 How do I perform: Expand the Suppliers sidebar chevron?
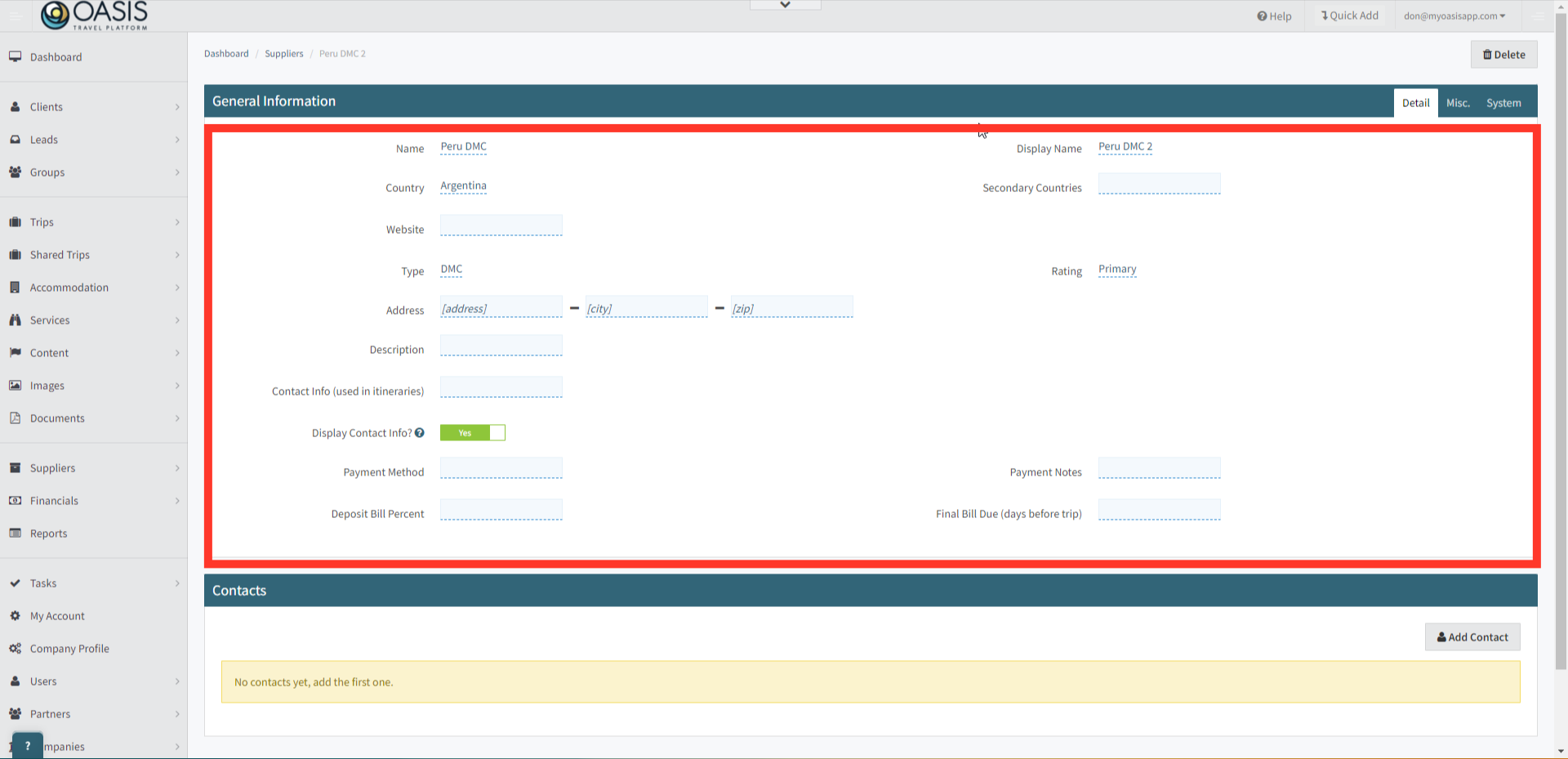(177, 468)
